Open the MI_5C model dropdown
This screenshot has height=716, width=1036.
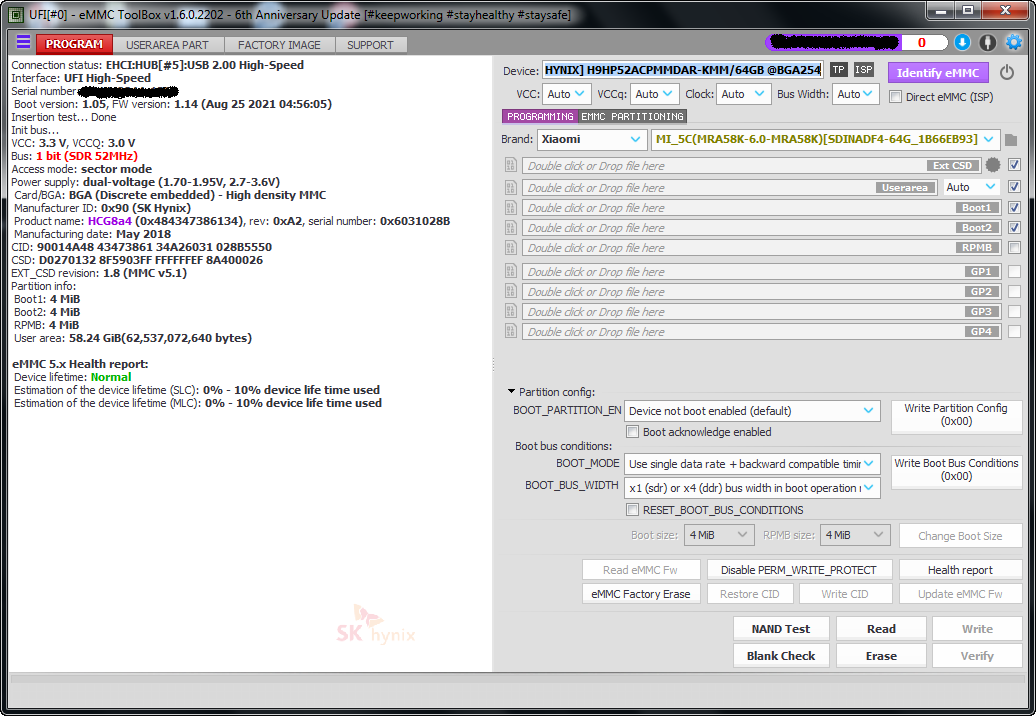pyautogui.click(x=825, y=139)
